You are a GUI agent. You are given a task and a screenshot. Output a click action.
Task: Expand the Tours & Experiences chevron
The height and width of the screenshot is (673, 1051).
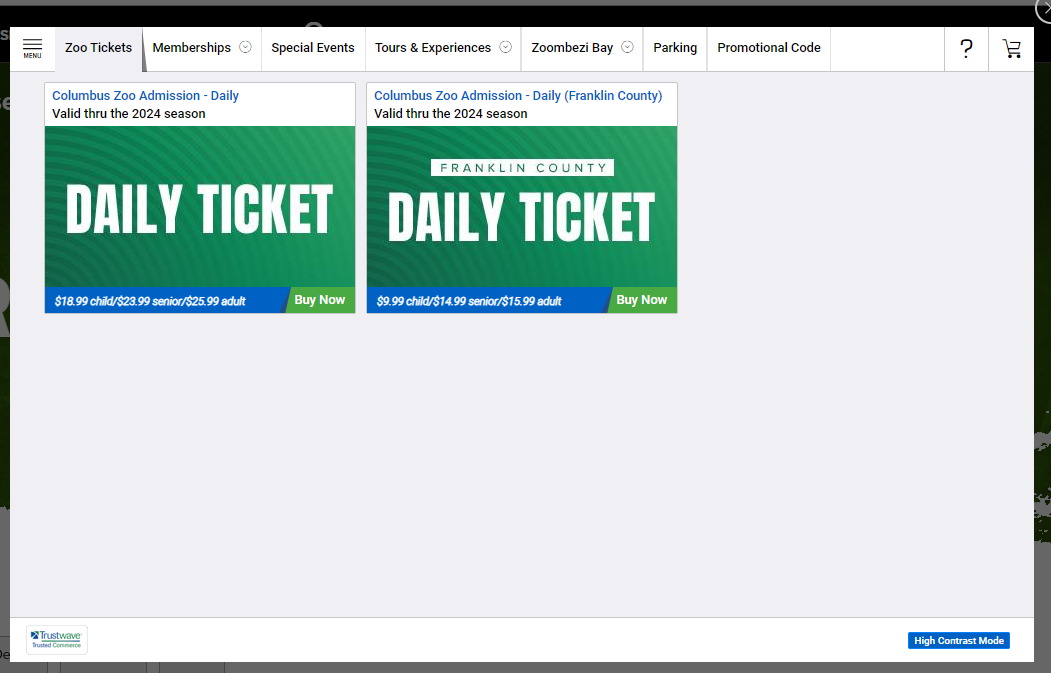pyautogui.click(x=506, y=47)
